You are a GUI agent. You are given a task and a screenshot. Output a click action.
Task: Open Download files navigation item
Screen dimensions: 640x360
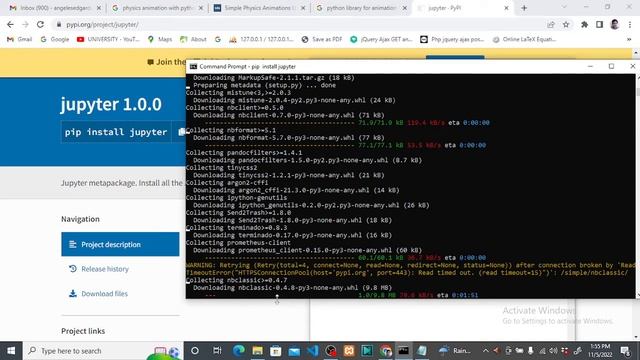pyautogui.click(x=98, y=293)
